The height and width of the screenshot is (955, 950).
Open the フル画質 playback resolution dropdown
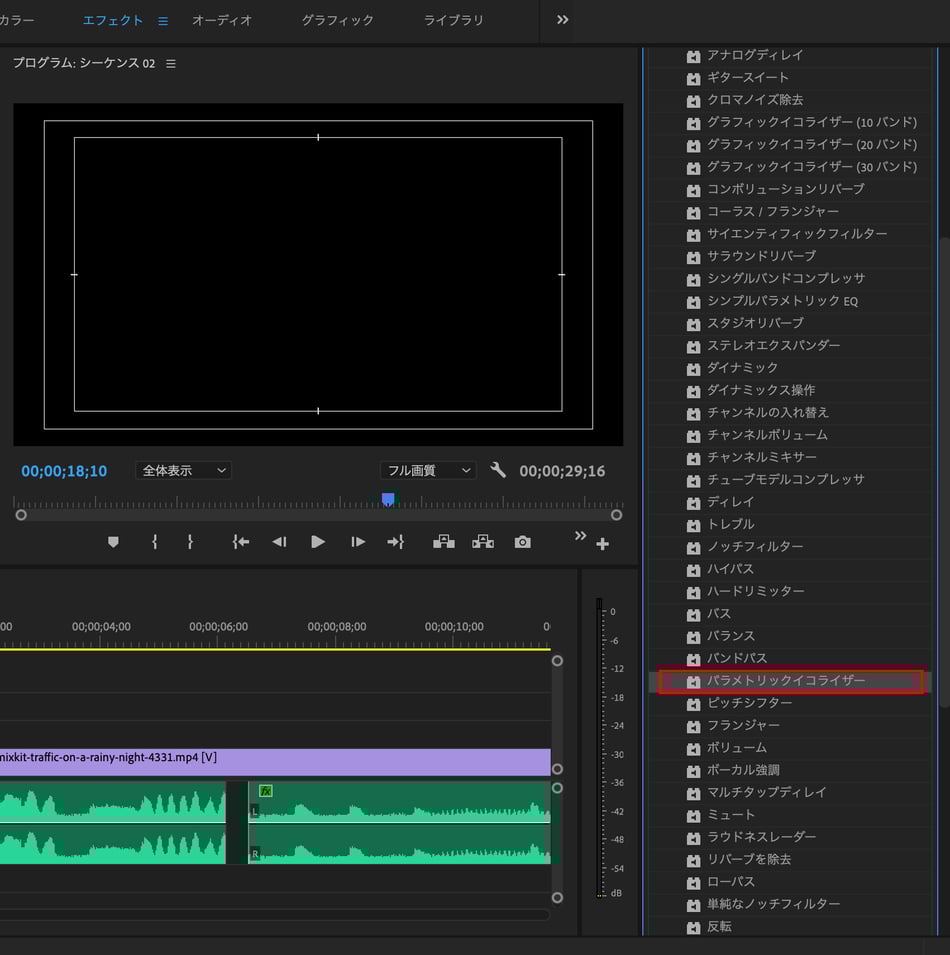click(x=428, y=470)
